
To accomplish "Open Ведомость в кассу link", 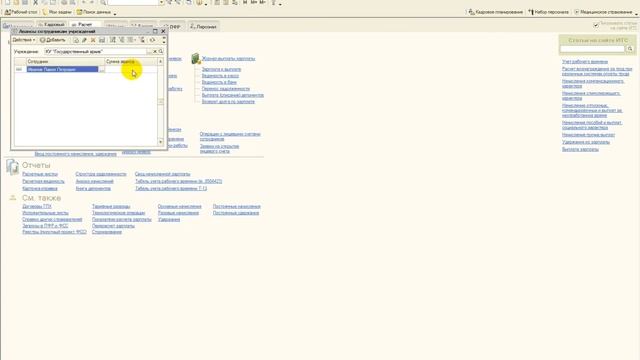I will pyautogui.click(x=220, y=76).
